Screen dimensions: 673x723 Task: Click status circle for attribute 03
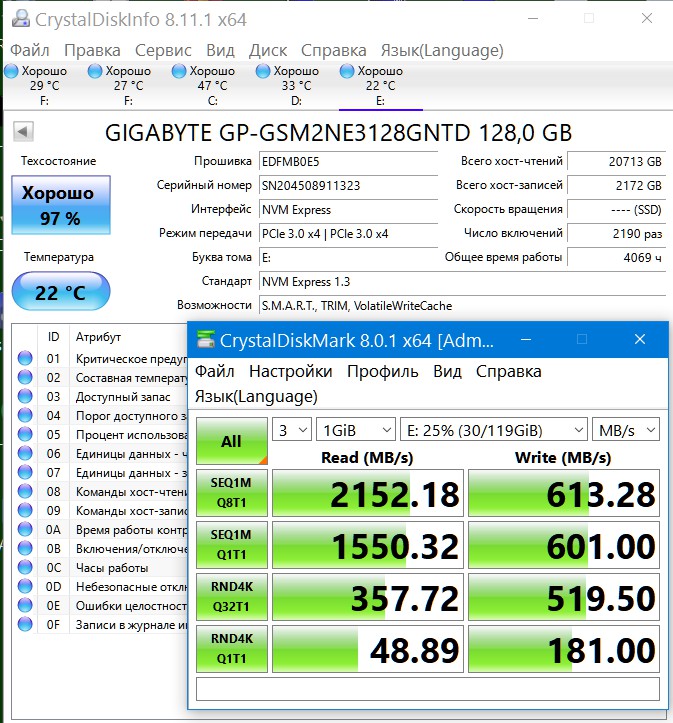pos(25,396)
